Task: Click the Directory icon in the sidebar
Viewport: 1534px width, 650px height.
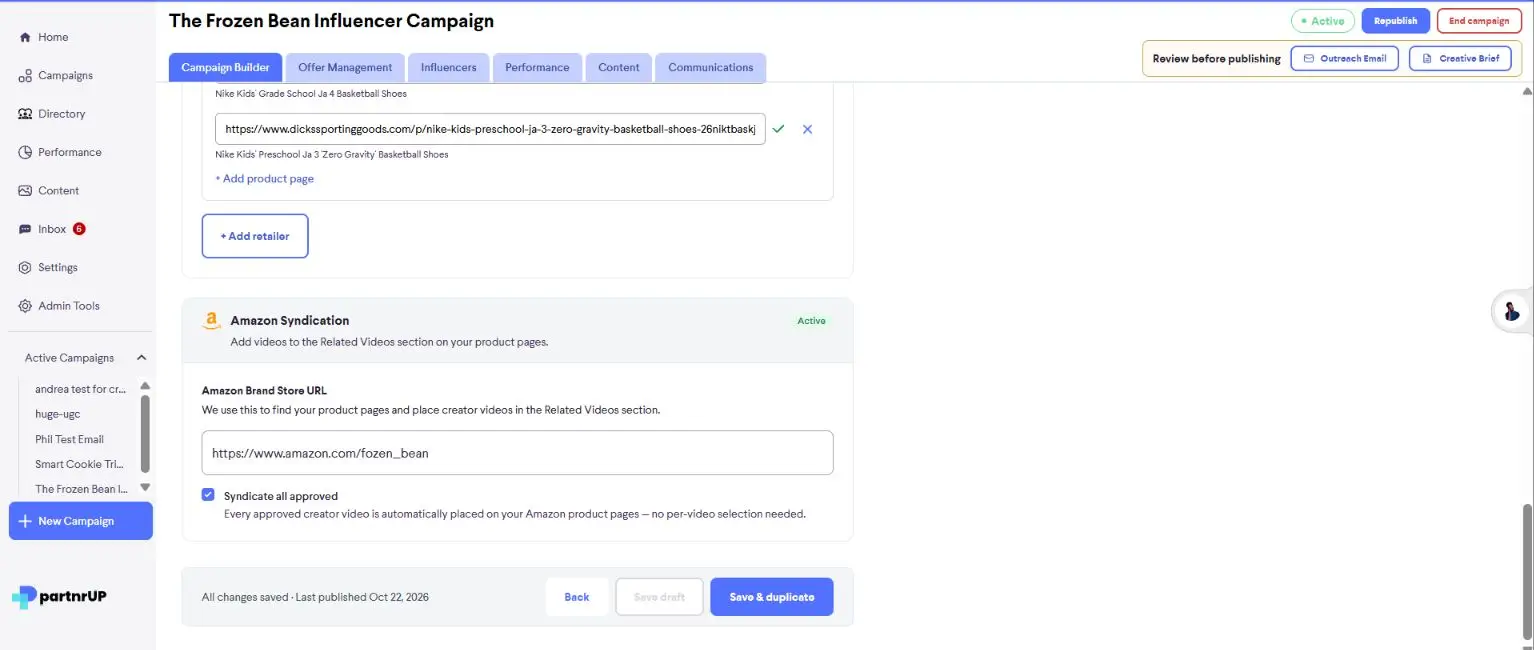Action: pyautogui.click(x=25, y=114)
